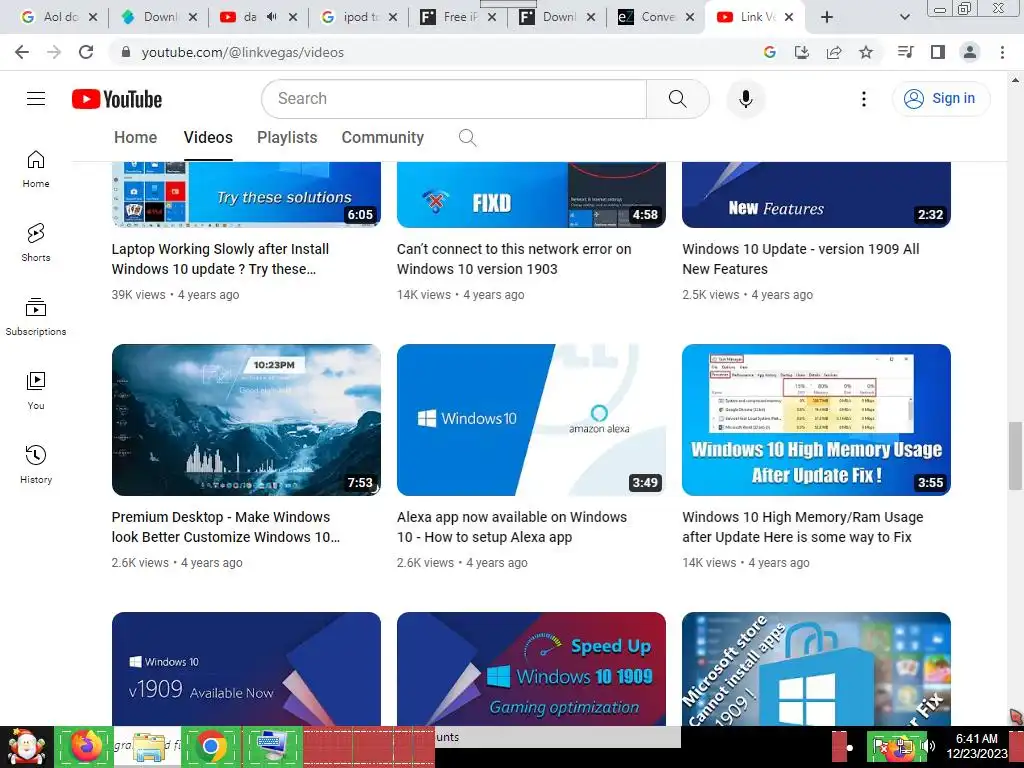Click the page vertical scrollbar thumb
Image resolution: width=1024 pixels, height=768 pixels.
[1015, 456]
